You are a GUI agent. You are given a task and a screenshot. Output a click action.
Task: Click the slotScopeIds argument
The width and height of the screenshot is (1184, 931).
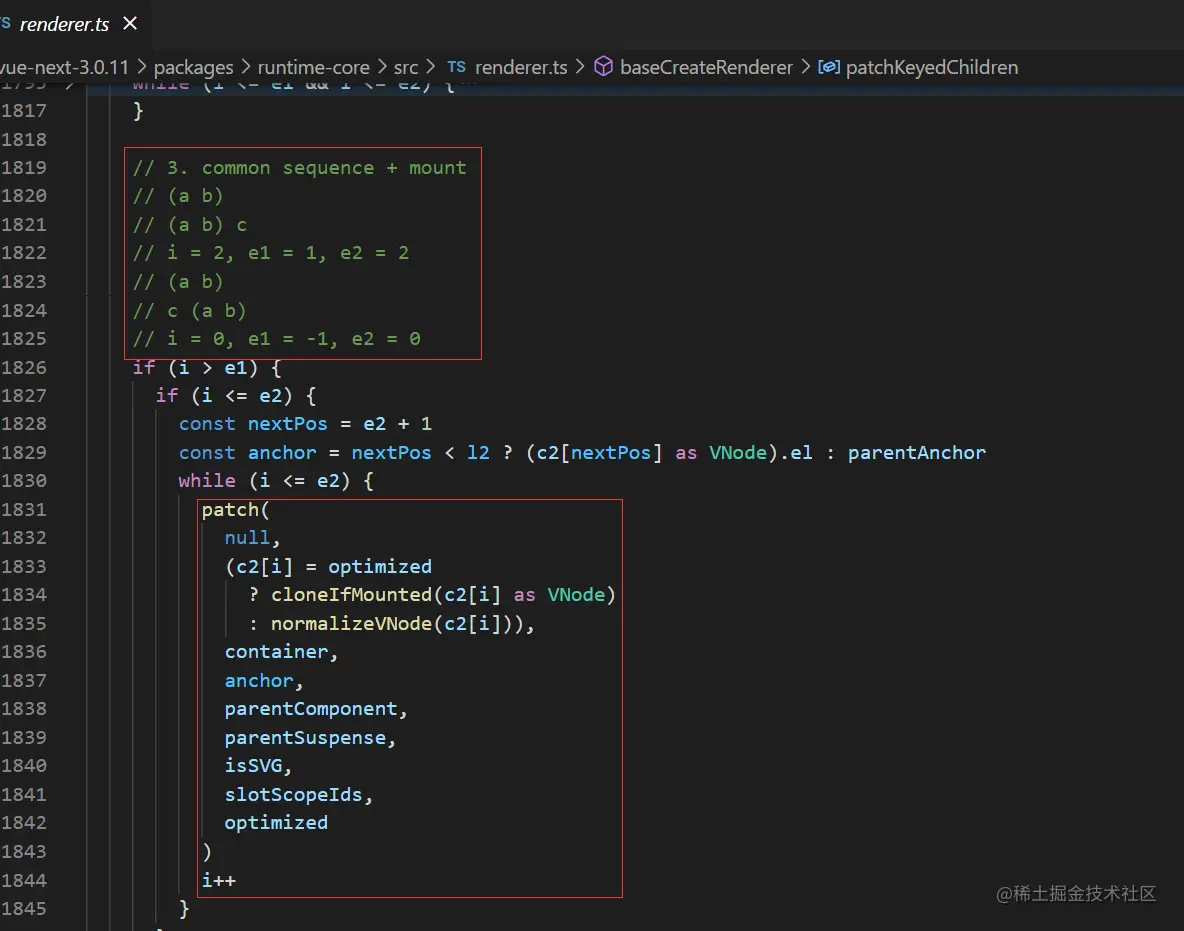tap(294, 794)
